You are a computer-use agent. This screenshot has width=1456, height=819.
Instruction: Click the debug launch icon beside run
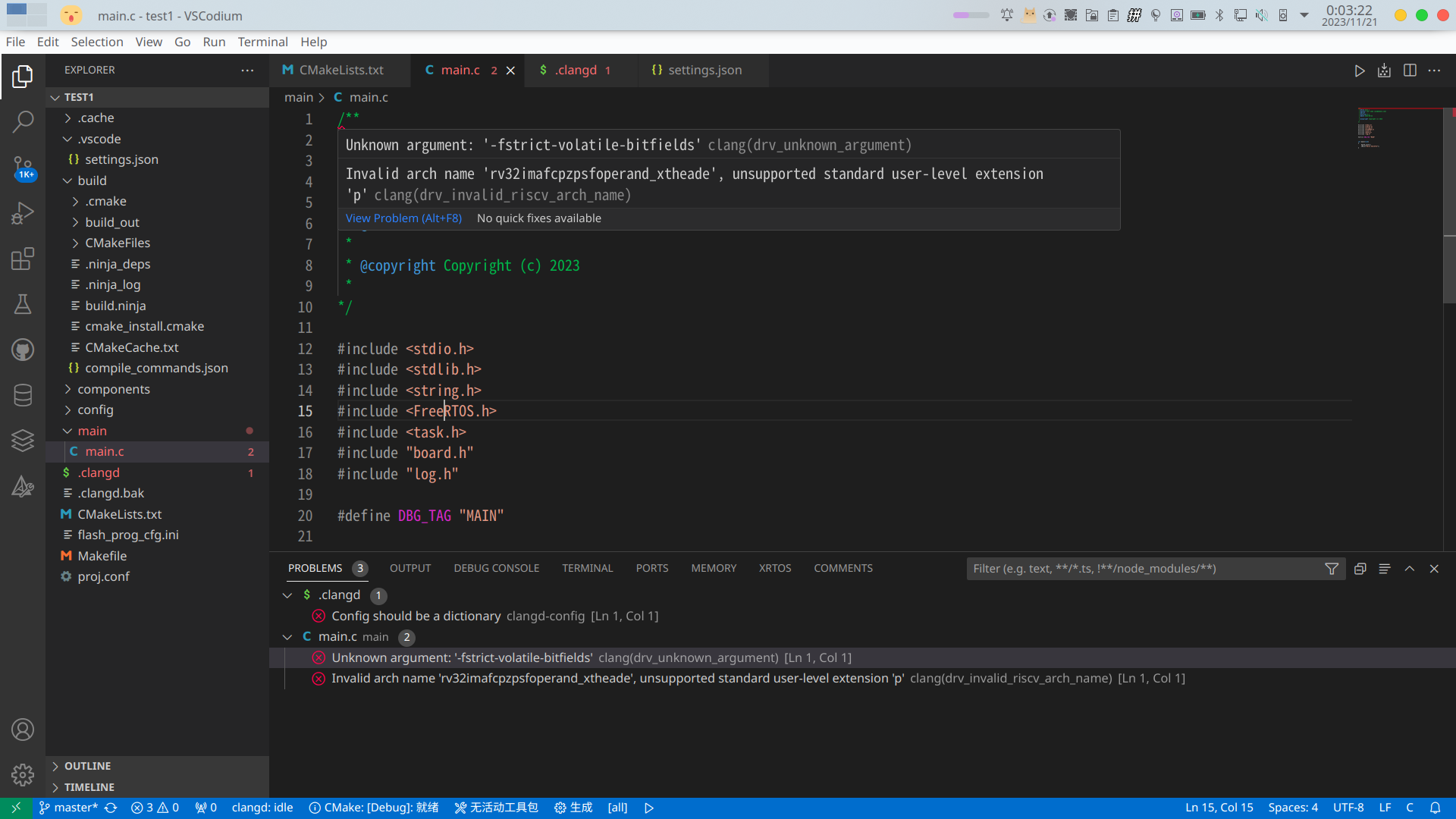[x=1384, y=71]
